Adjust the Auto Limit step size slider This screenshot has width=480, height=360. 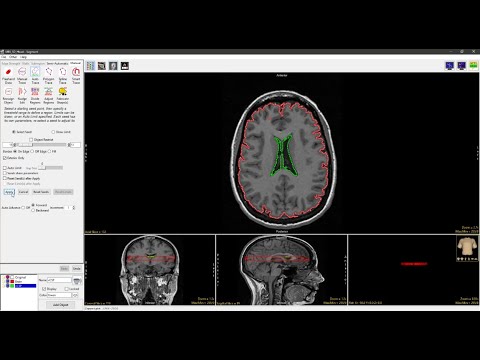50,168
